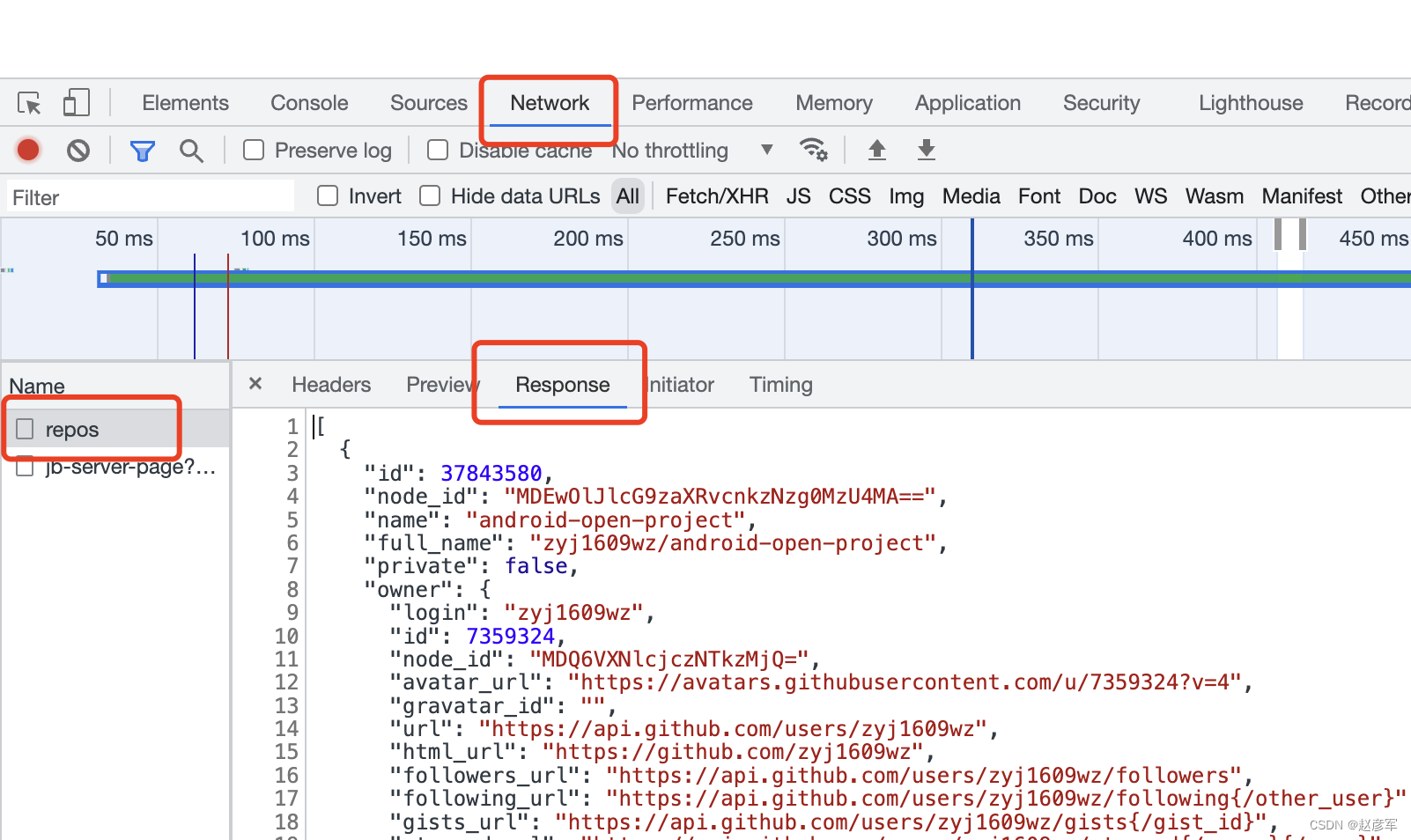The width and height of the screenshot is (1411, 840).
Task: Click the right overview selection handle near 450 ms
Action: point(1303,235)
